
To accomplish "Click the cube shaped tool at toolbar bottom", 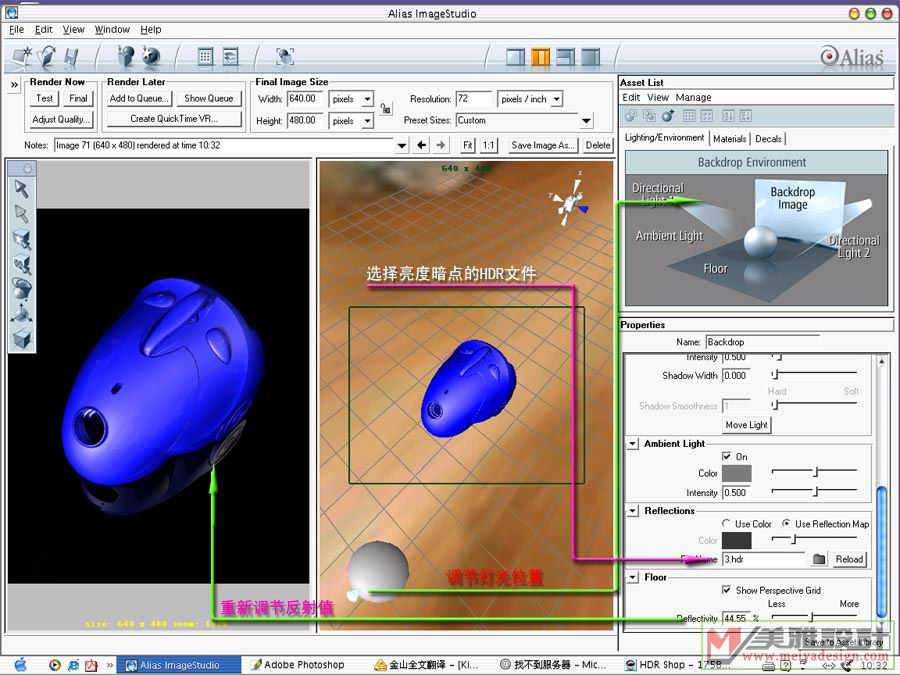I will click(22, 339).
